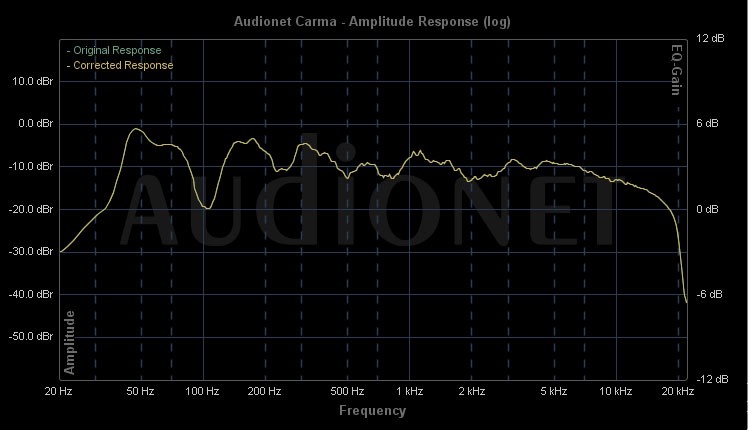
Task: Click the '-50.0 dBr' amplitude axis label
Action: pyautogui.click(x=31, y=336)
